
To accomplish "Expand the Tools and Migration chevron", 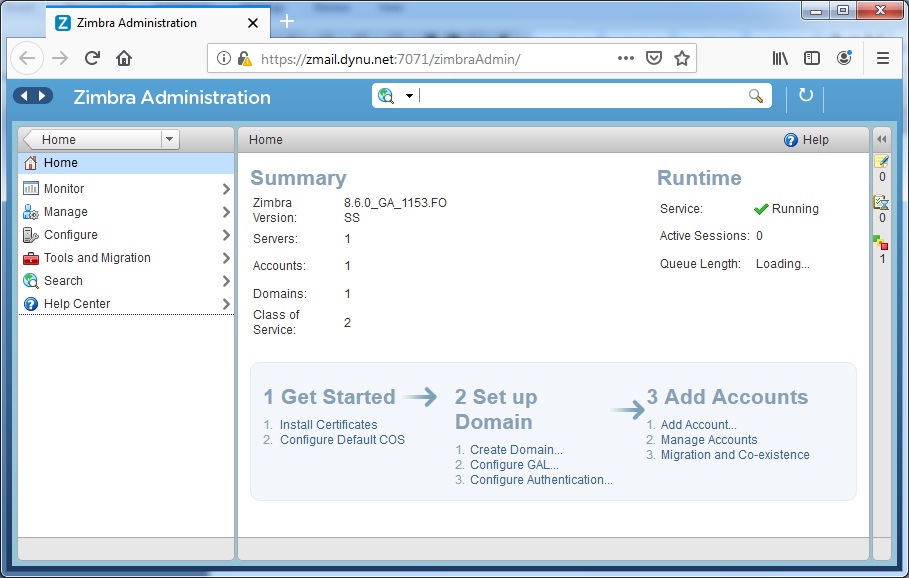I will pos(226,258).
